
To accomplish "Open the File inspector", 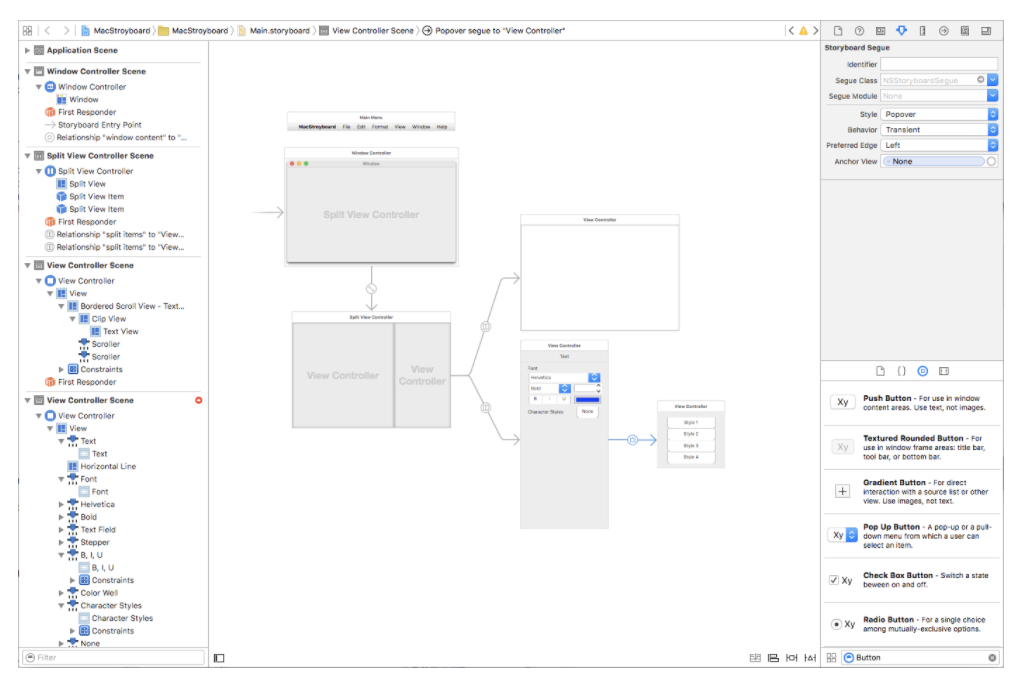I will (838, 31).
